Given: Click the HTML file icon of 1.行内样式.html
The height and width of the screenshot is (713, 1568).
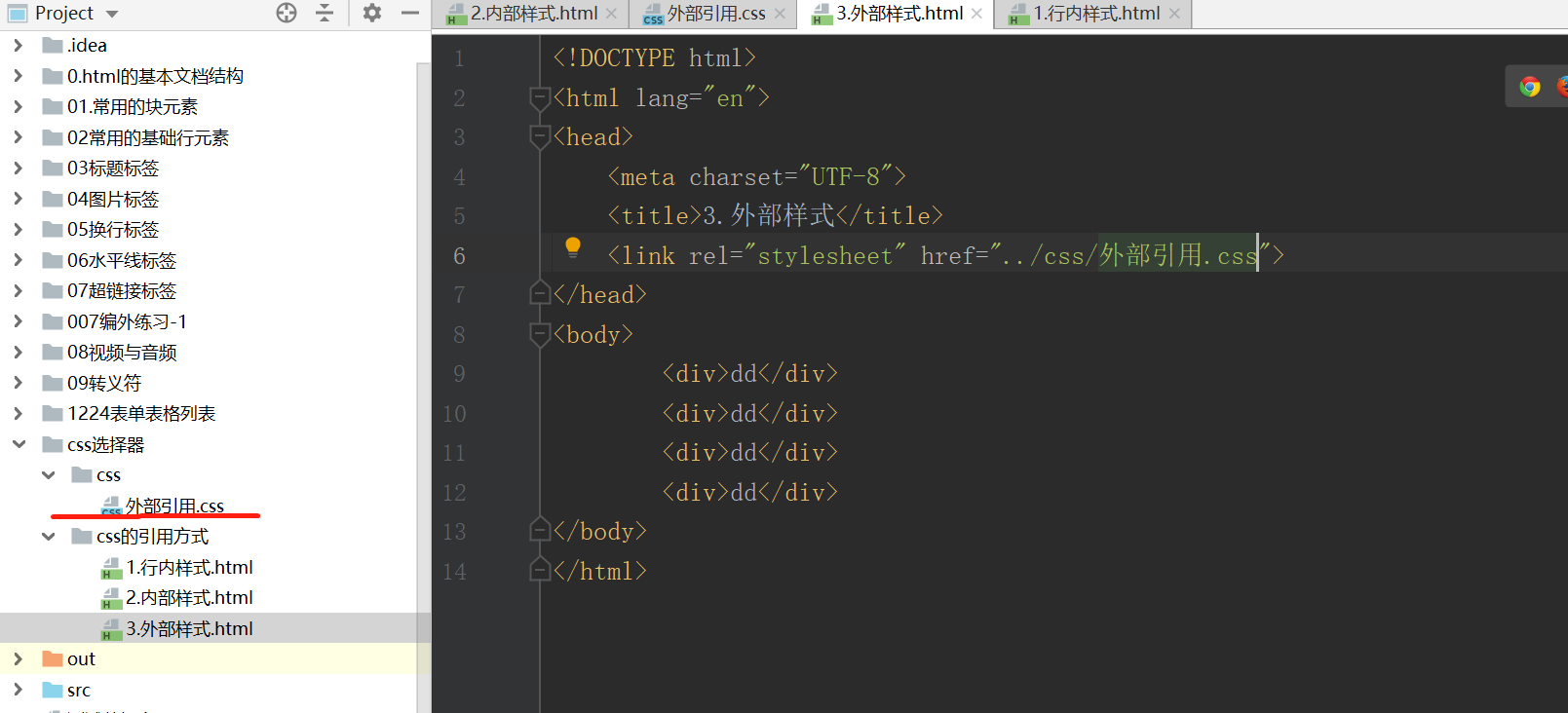Looking at the screenshot, I should click(111, 568).
